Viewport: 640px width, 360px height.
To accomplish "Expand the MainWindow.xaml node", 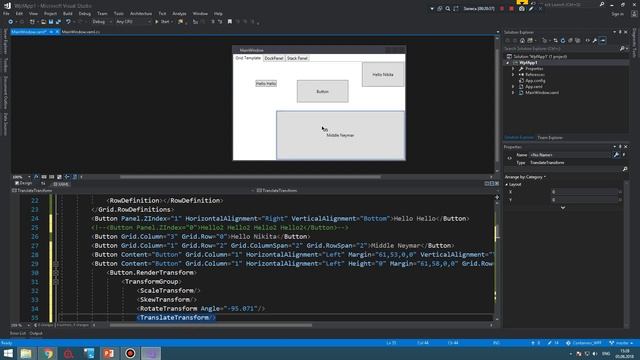I will pos(513,93).
